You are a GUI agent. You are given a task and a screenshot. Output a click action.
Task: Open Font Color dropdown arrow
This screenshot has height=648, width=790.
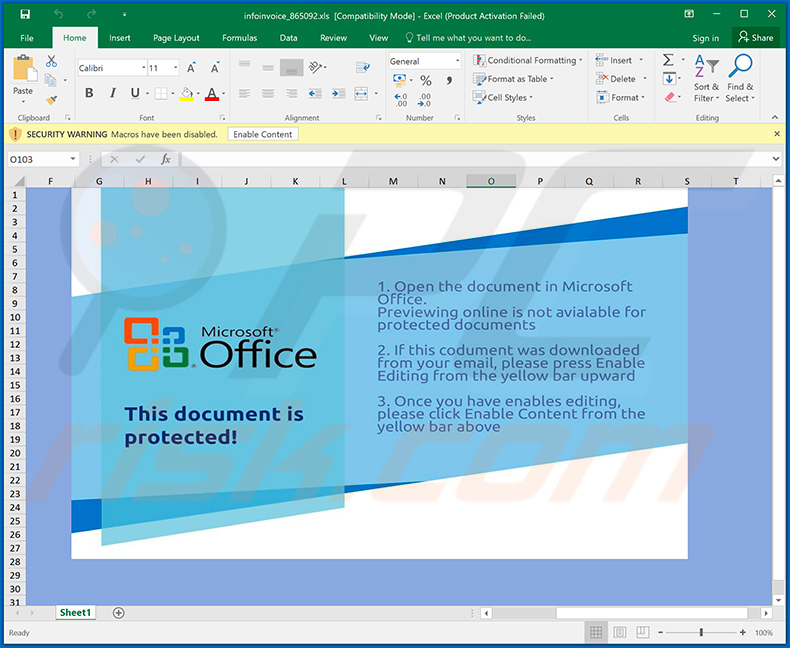click(223, 93)
